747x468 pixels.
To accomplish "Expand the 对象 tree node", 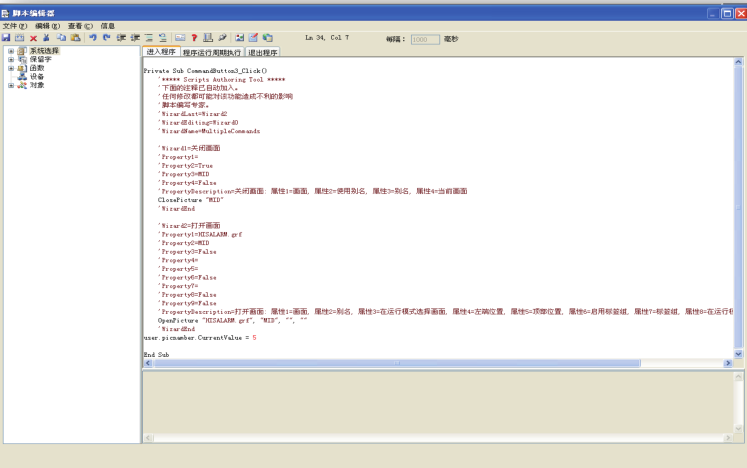I will point(11,85).
